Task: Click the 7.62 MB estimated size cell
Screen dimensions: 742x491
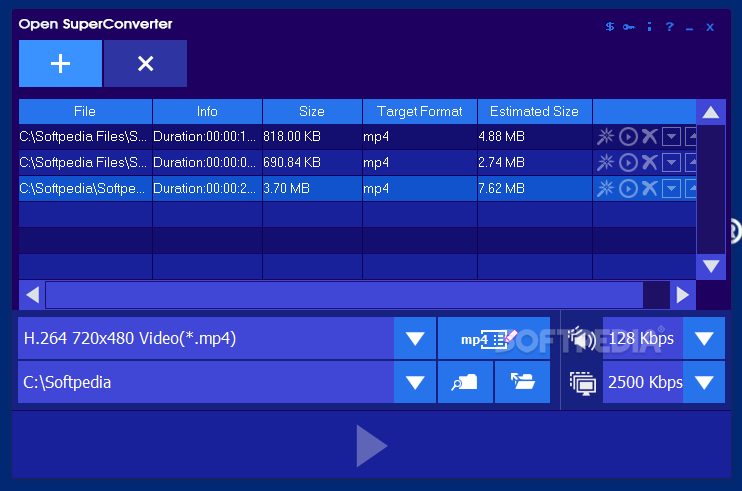Action: coord(535,189)
